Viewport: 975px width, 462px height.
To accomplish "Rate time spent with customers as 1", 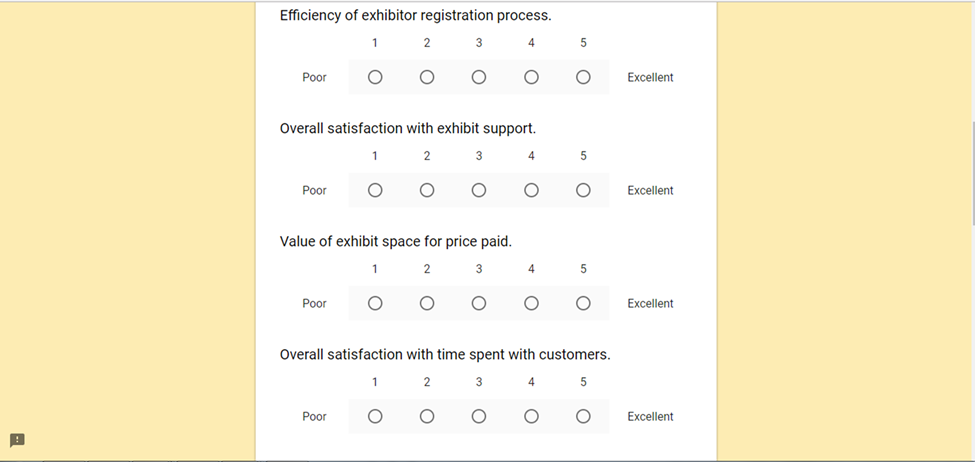I will pos(375,416).
